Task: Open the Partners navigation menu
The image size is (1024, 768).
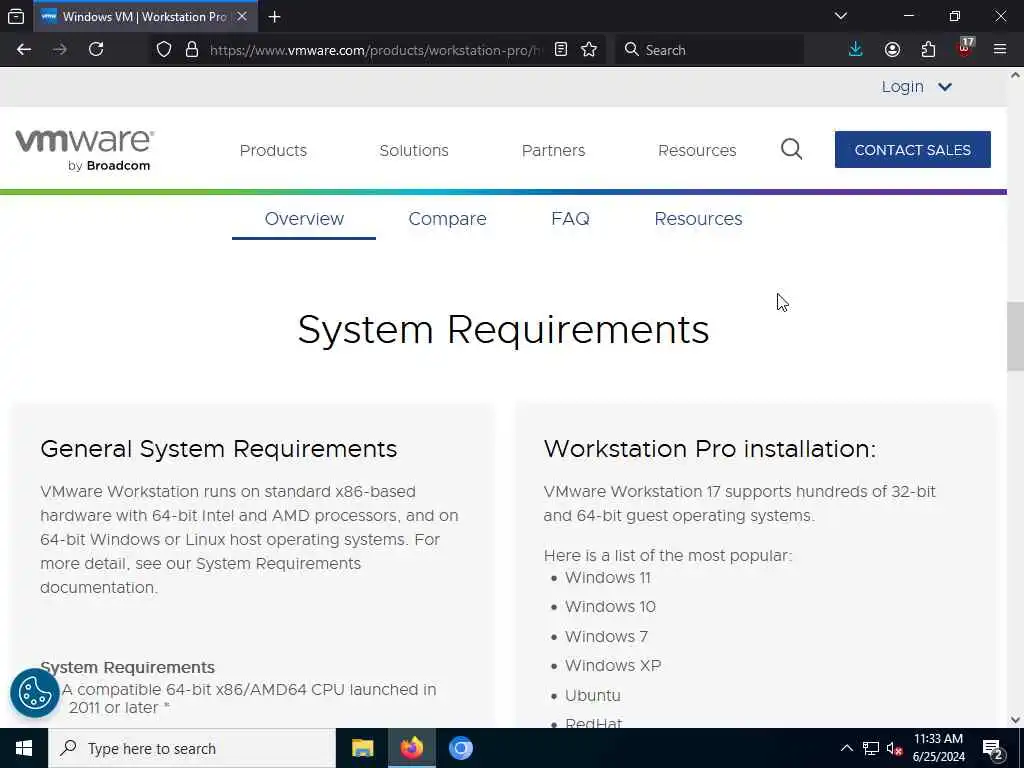Action: tap(553, 150)
